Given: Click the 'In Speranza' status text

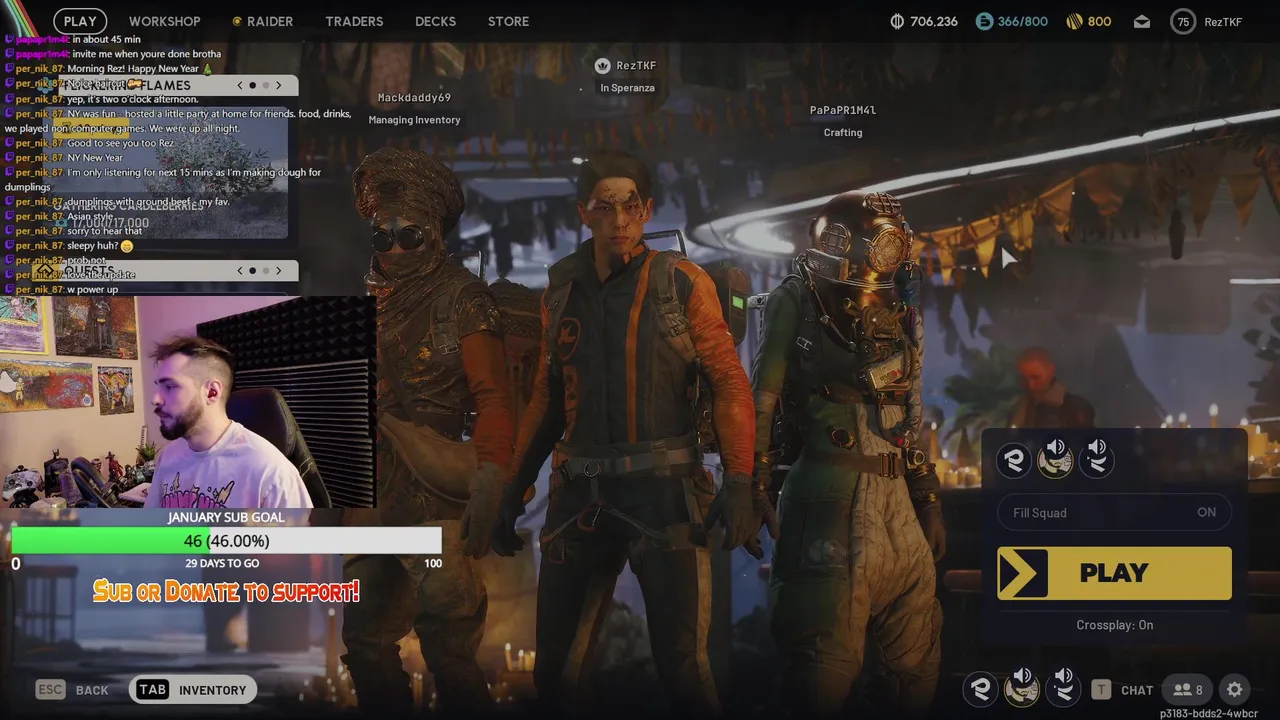Looking at the screenshot, I should 627,88.
